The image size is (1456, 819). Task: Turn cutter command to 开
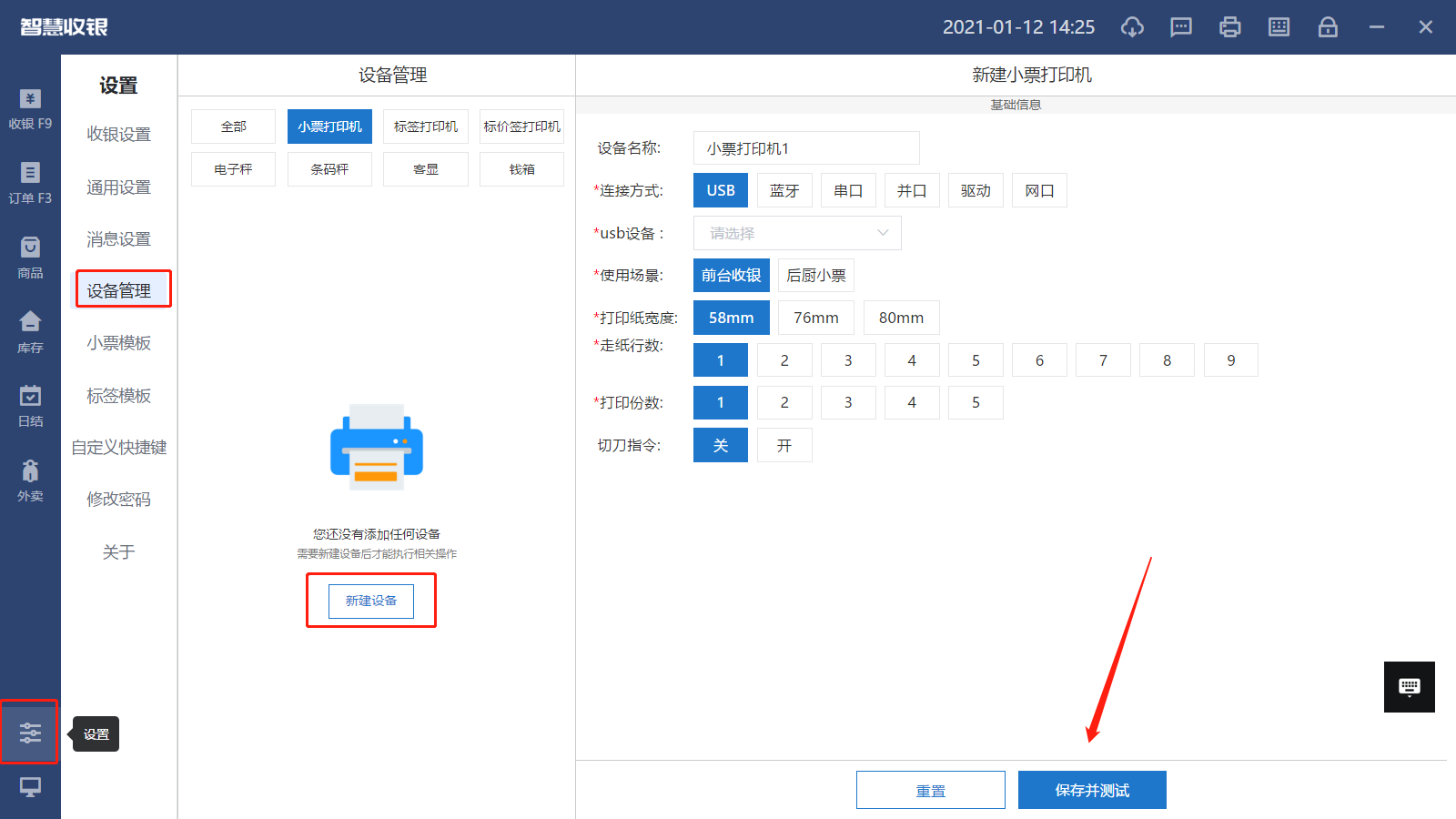point(784,445)
